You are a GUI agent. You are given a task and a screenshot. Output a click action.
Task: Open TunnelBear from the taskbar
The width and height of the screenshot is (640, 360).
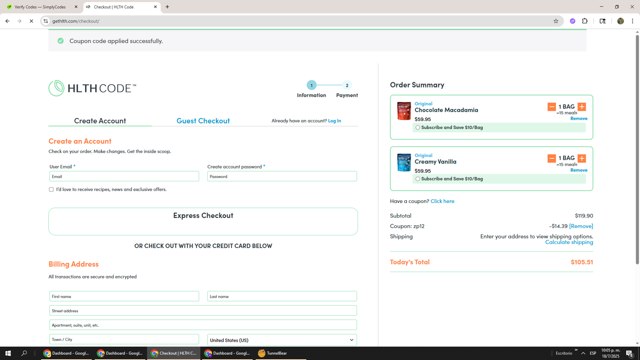pos(273,353)
